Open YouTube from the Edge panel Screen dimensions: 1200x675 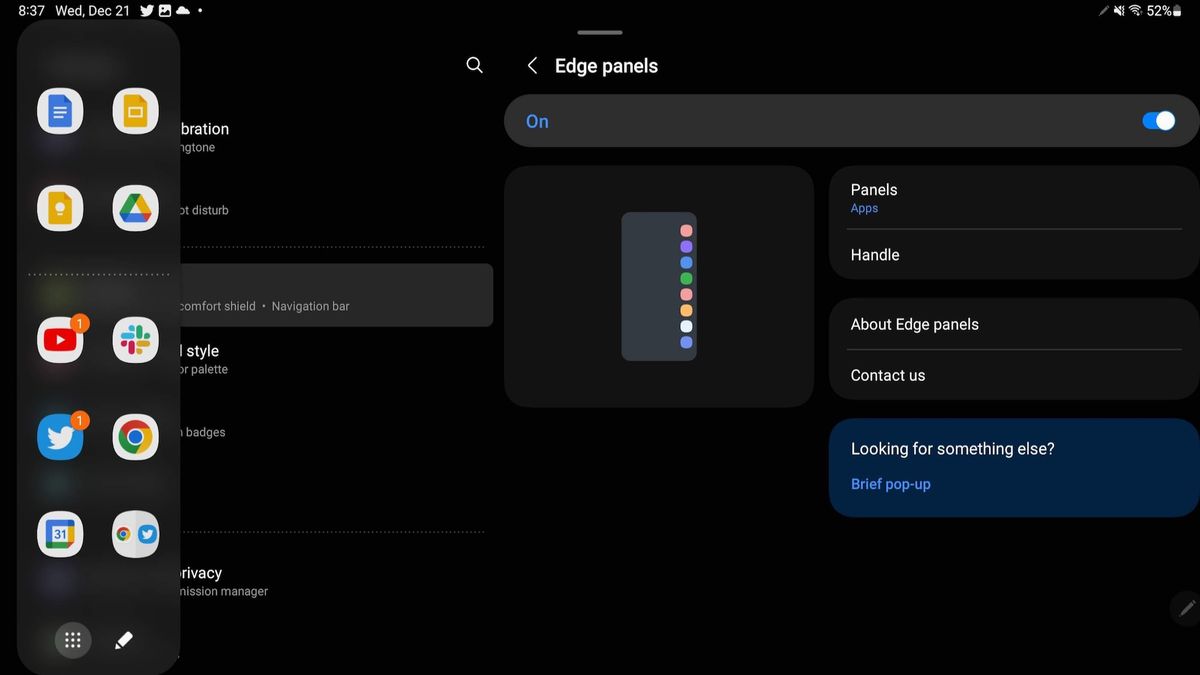coord(60,339)
